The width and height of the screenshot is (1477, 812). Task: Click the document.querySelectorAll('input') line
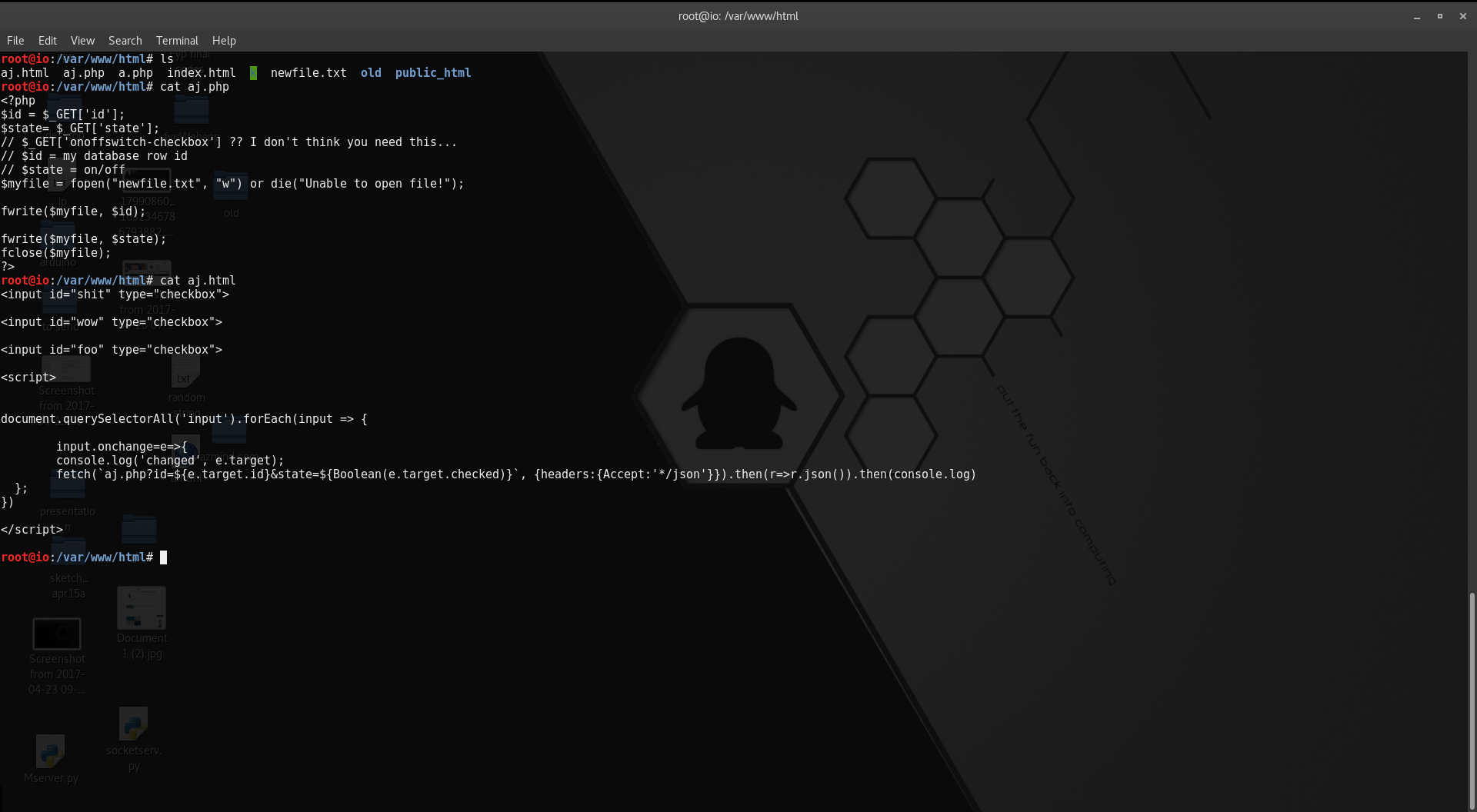(x=184, y=419)
